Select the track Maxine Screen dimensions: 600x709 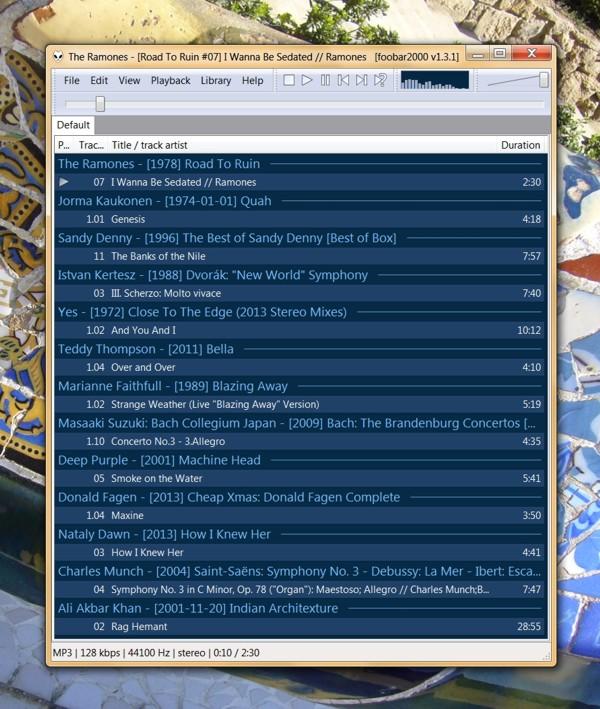pyautogui.click(x=301, y=515)
